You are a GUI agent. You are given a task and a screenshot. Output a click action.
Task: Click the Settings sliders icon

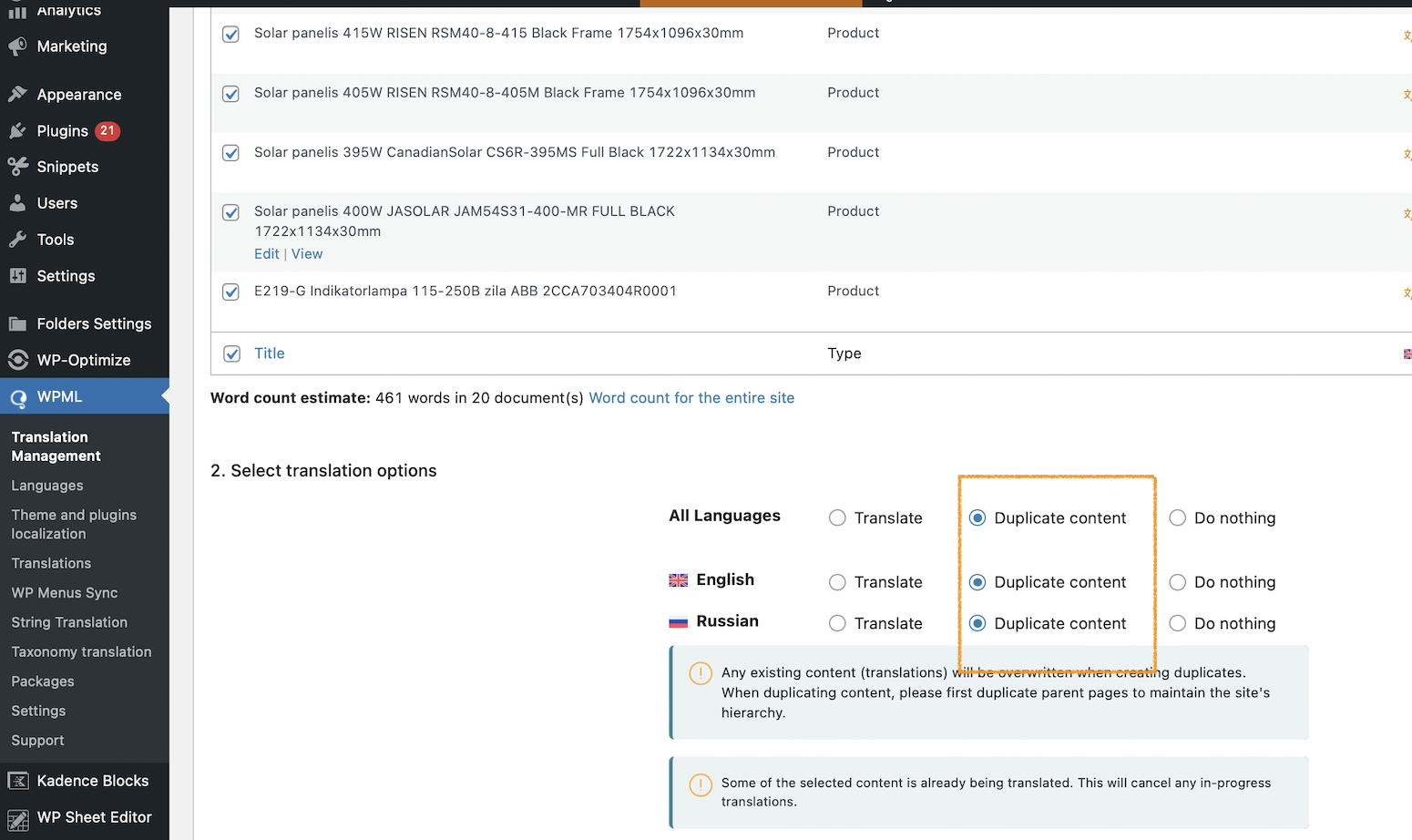17,276
